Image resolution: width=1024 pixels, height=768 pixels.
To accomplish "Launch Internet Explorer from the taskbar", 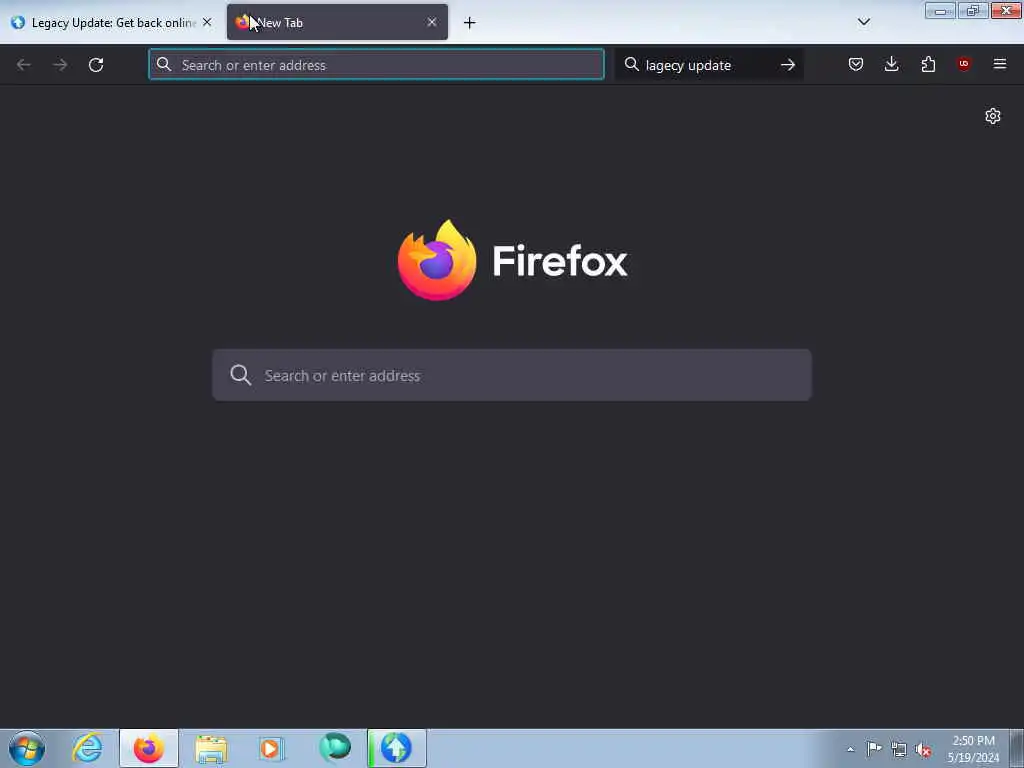I will 88,748.
